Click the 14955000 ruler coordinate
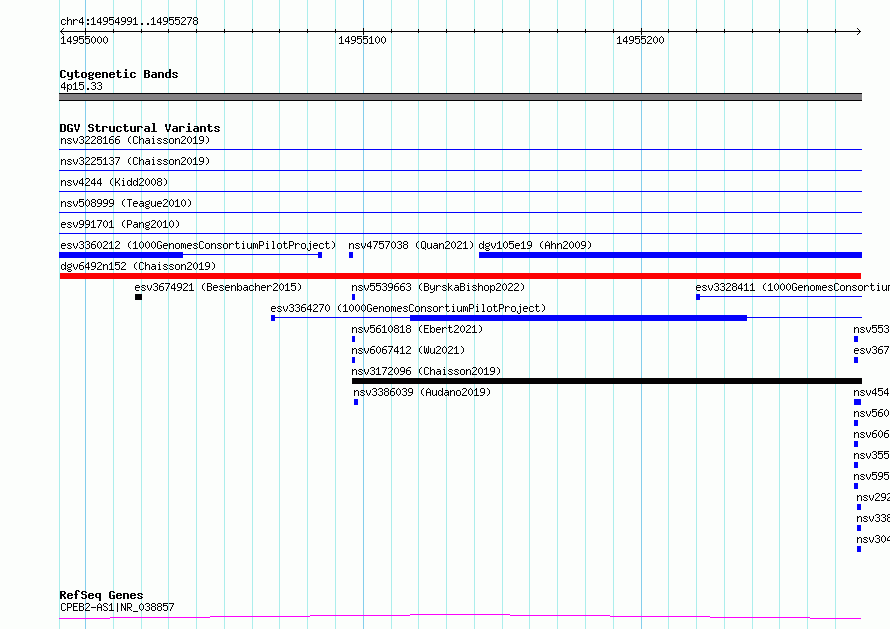The height and width of the screenshot is (629, 890). click(84, 40)
